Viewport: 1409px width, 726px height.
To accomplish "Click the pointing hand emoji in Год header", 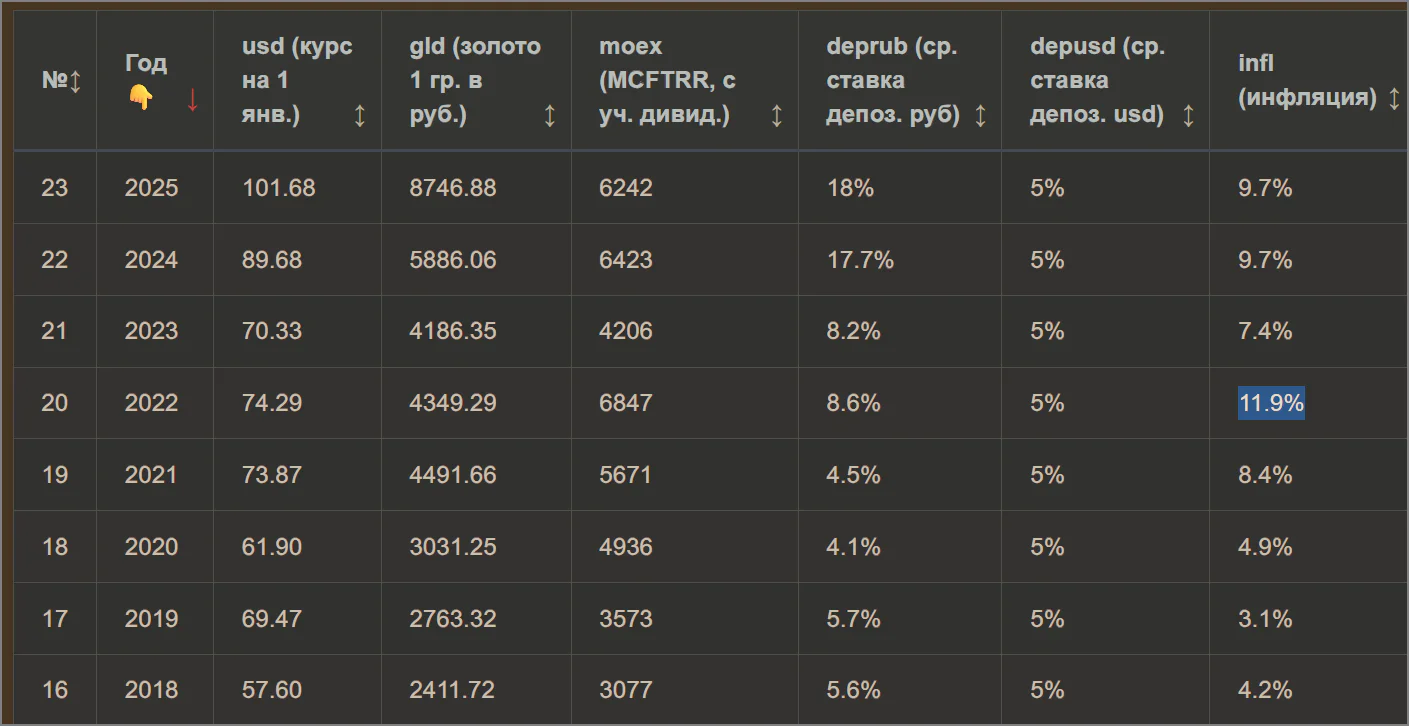I will pos(140,97).
